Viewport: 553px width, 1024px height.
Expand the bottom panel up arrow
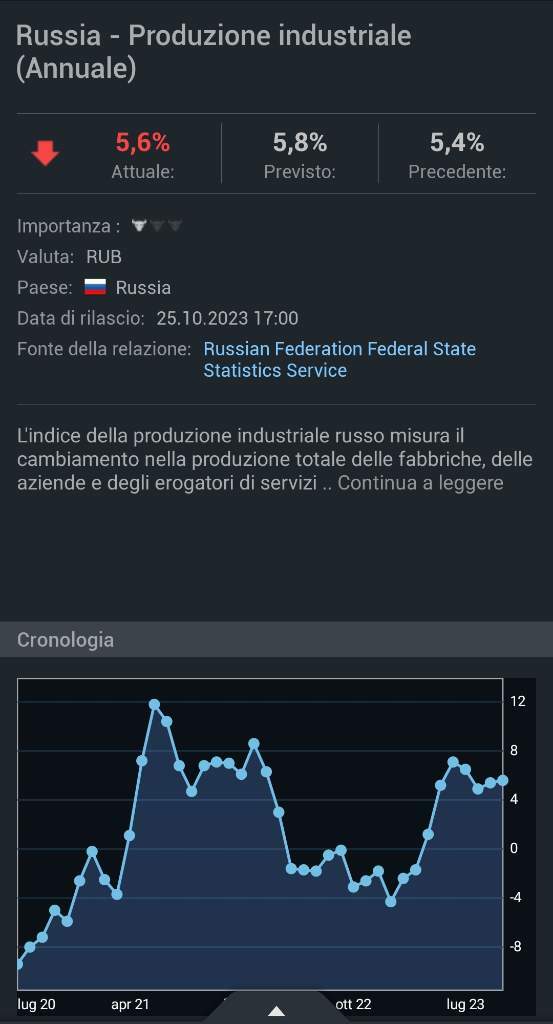(277, 1011)
